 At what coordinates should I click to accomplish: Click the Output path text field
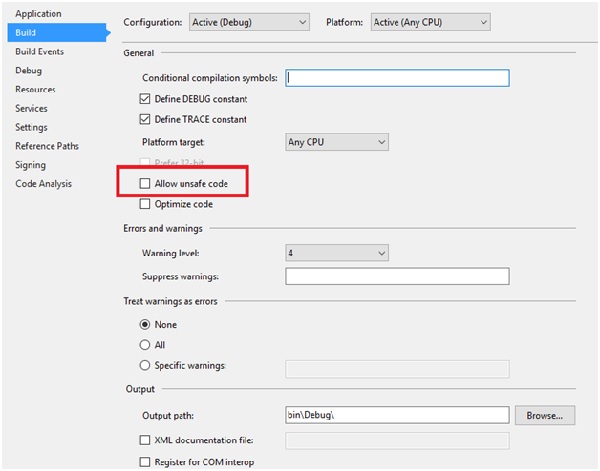click(397, 415)
